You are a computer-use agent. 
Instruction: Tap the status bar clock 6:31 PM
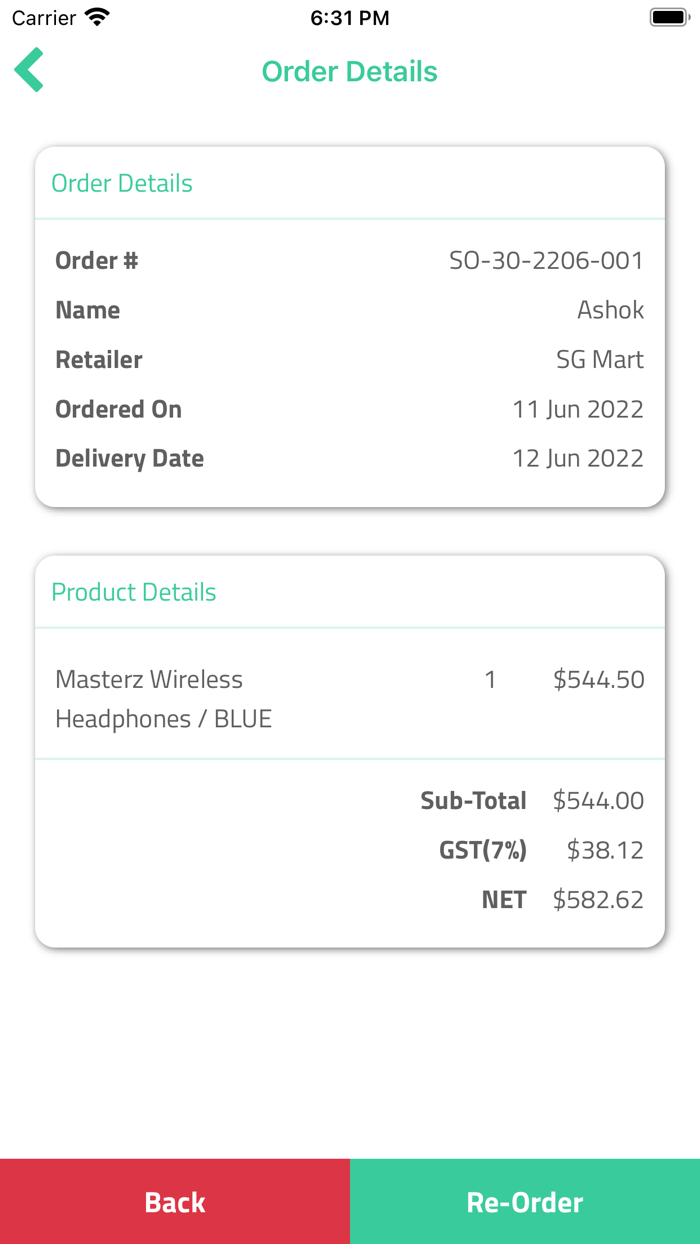(349, 18)
